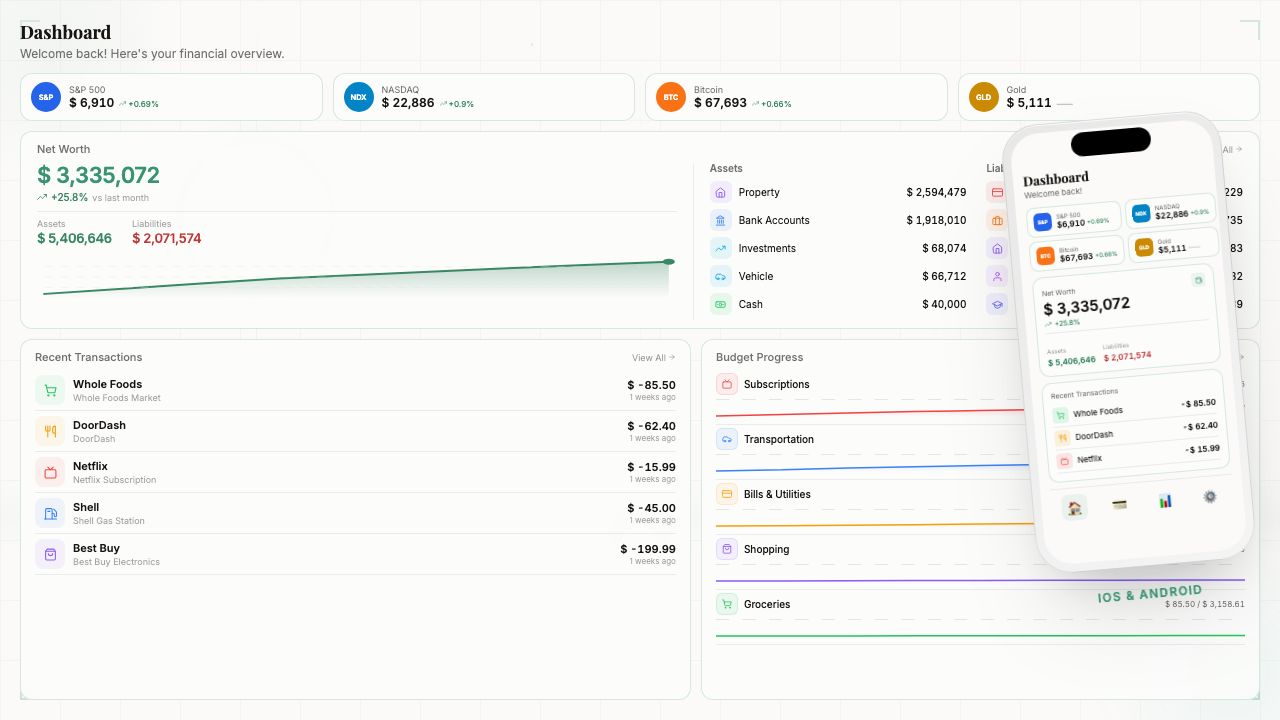Open the NASDAQ market card
This screenshot has width=1280, height=720.
(484, 97)
